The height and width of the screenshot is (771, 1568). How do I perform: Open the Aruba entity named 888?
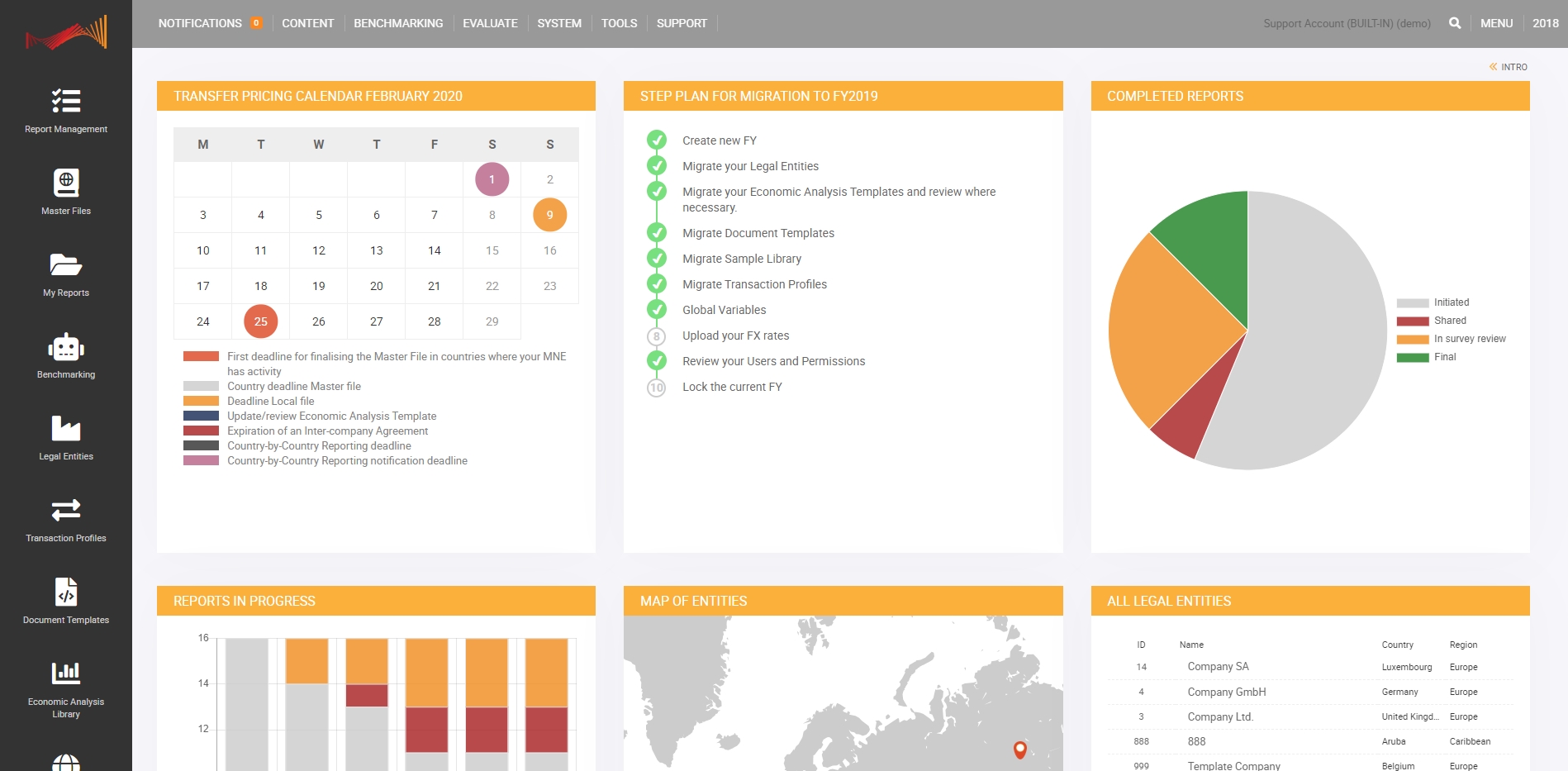pyautogui.click(x=1310, y=741)
